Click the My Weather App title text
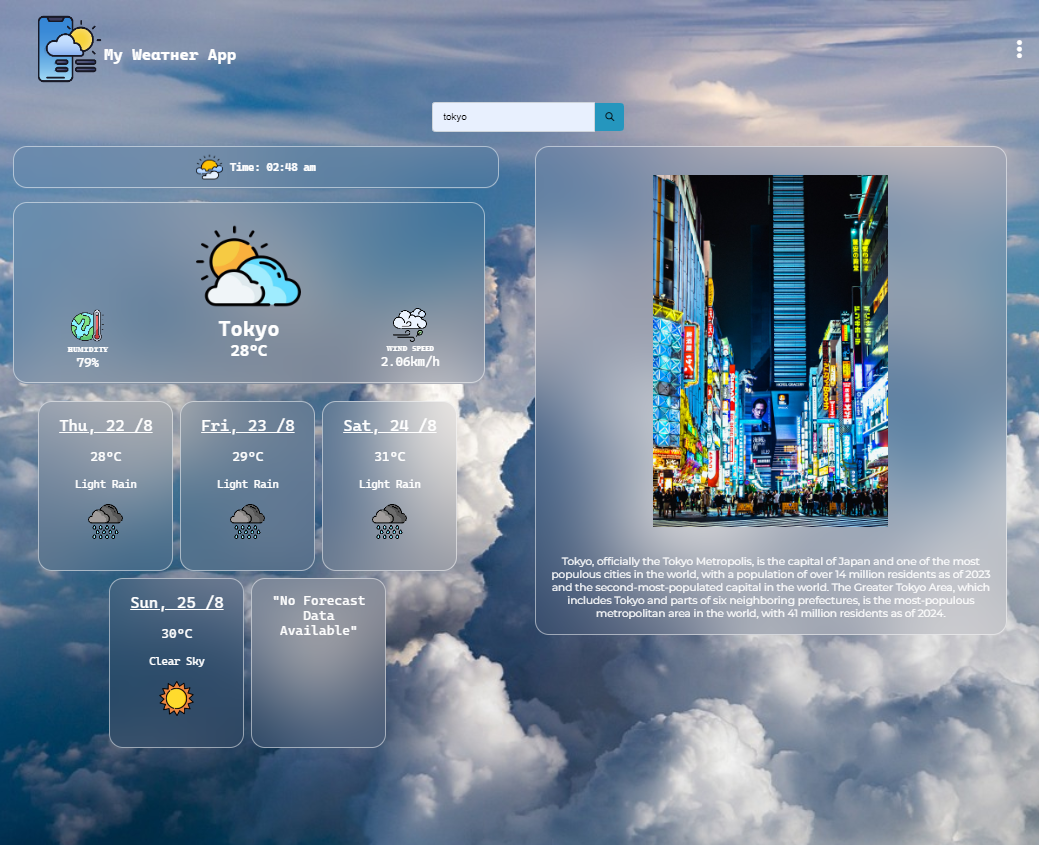Screen dimensions: 1039x845 click(170, 55)
